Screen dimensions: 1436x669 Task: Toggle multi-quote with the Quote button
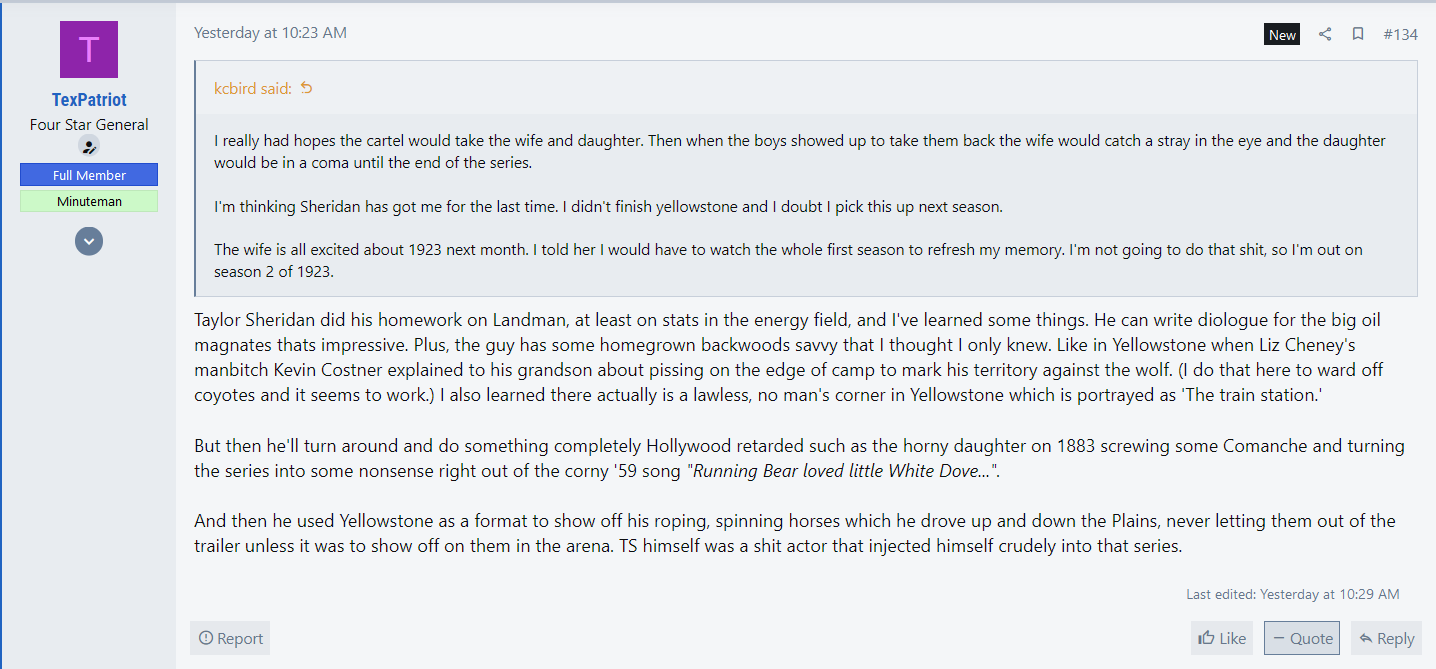tap(1302, 638)
